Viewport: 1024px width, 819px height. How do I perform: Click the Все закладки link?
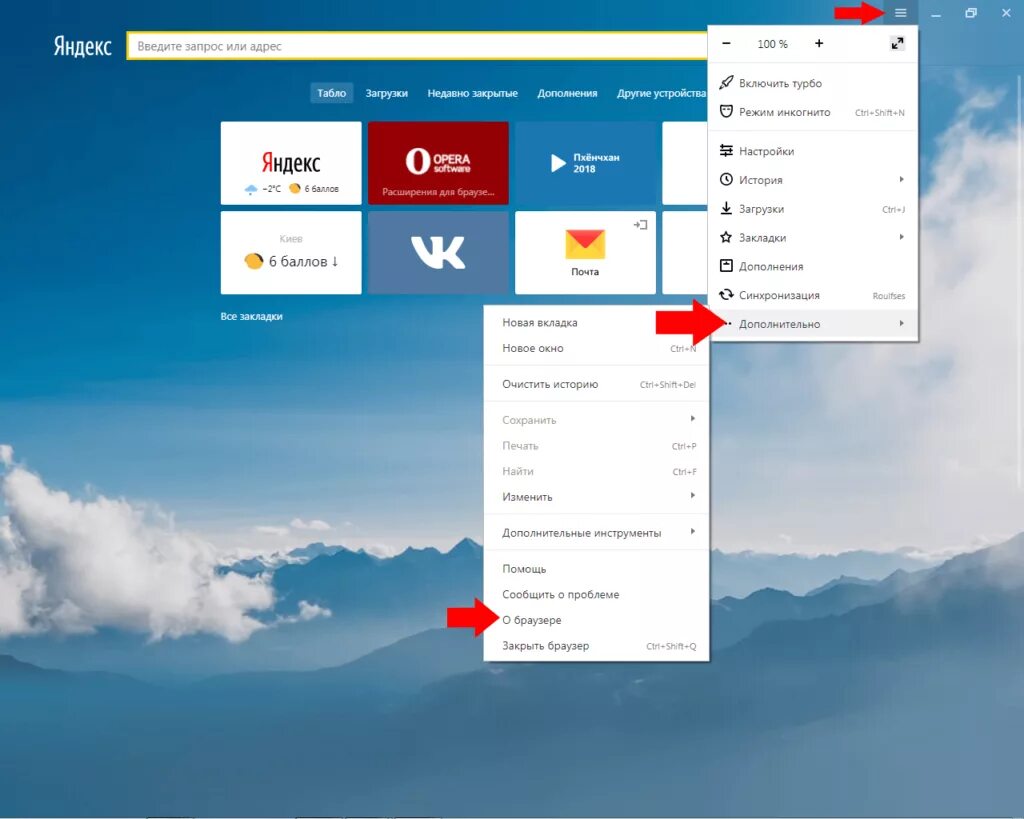251,316
